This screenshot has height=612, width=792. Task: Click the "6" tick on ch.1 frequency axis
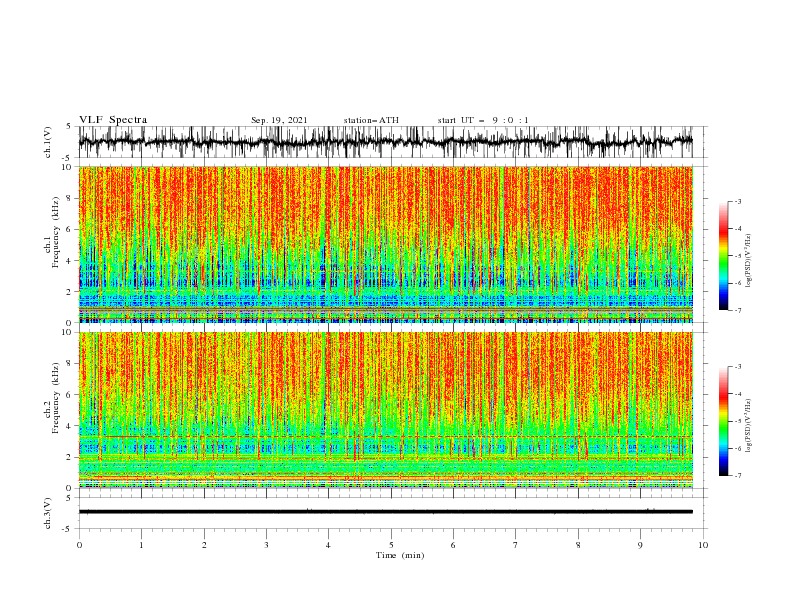69,229
